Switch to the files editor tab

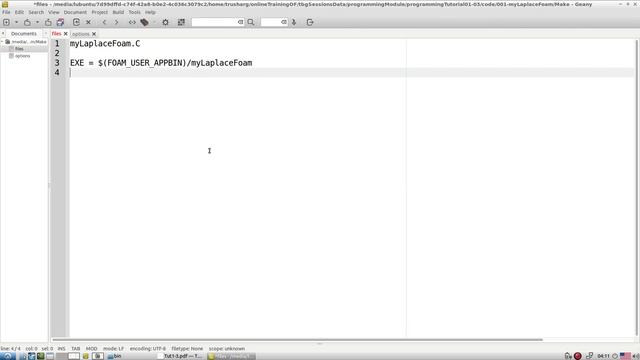click(x=56, y=33)
